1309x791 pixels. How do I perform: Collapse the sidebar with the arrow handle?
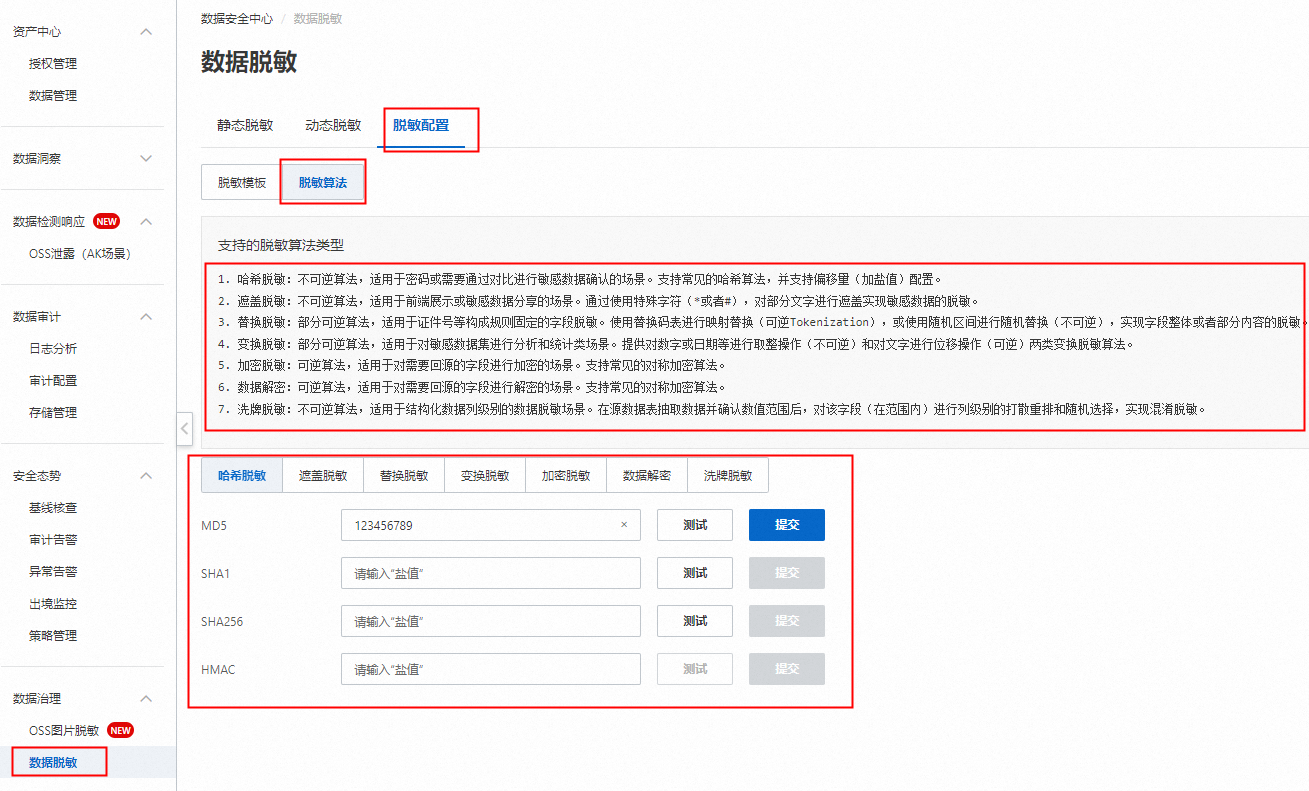click(184, 428)
